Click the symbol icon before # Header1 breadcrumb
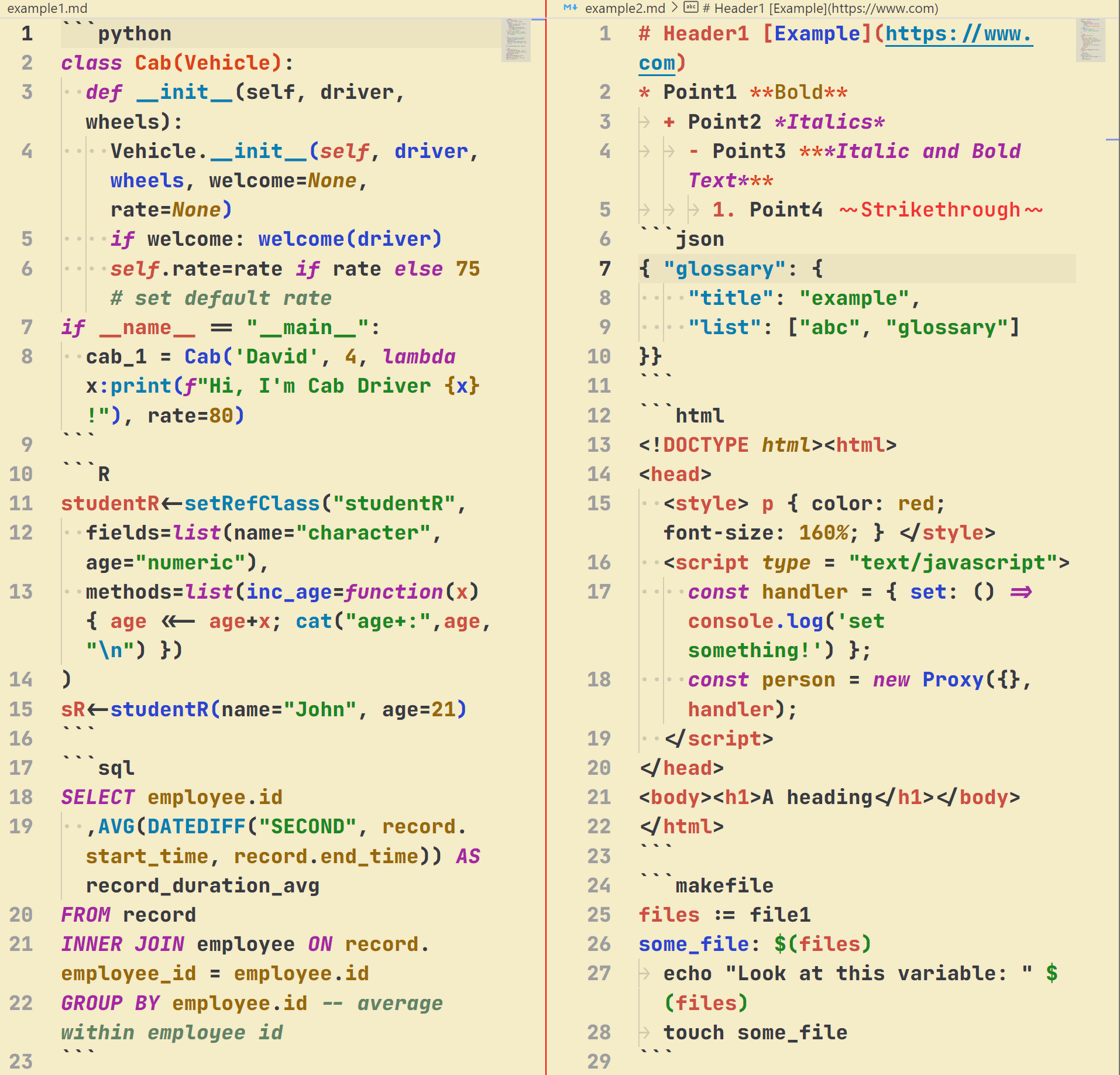This screenshot has width=1120, height=1075. click(691, 8)
